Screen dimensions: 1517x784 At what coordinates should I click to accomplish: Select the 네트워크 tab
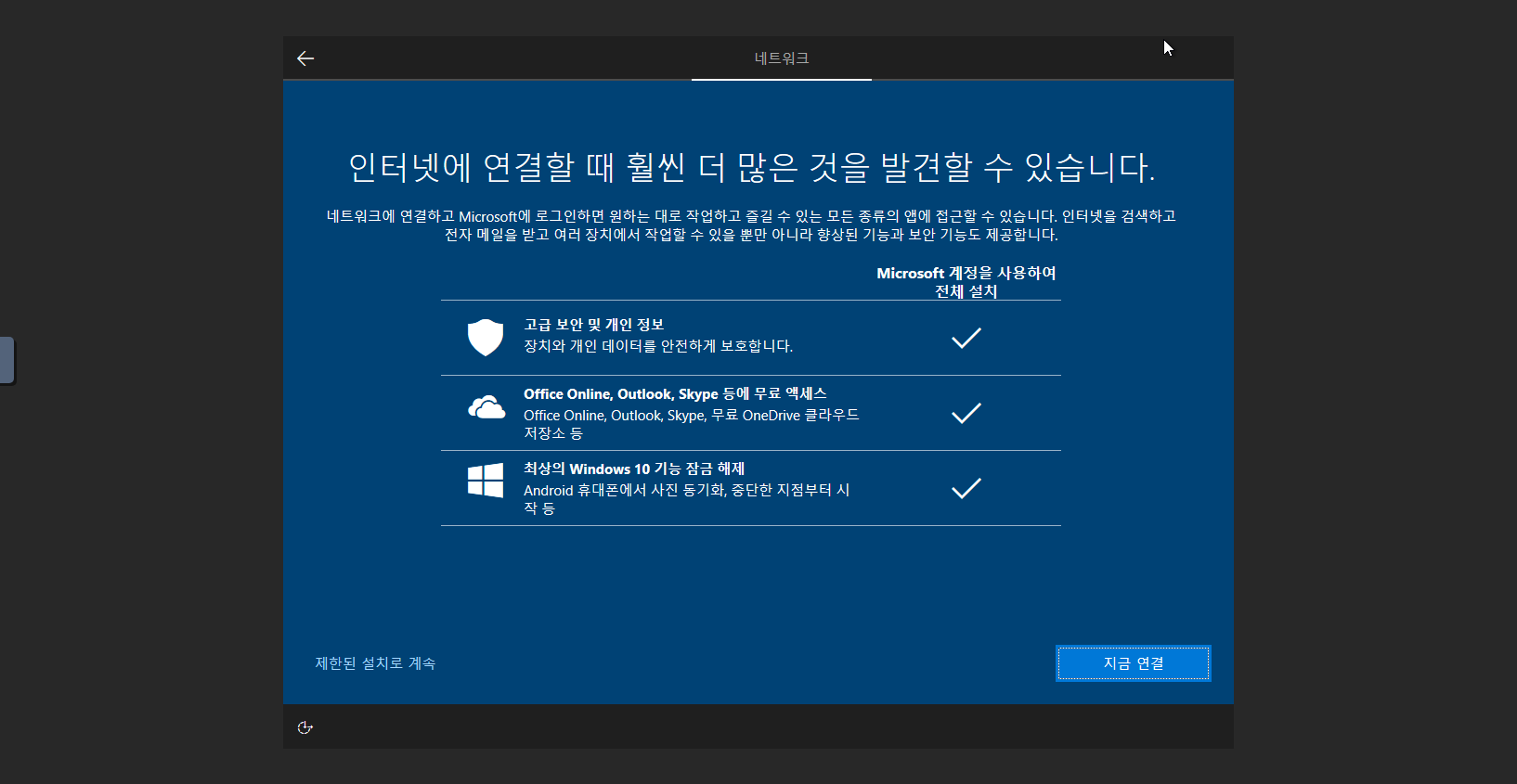tap(782, 58)
